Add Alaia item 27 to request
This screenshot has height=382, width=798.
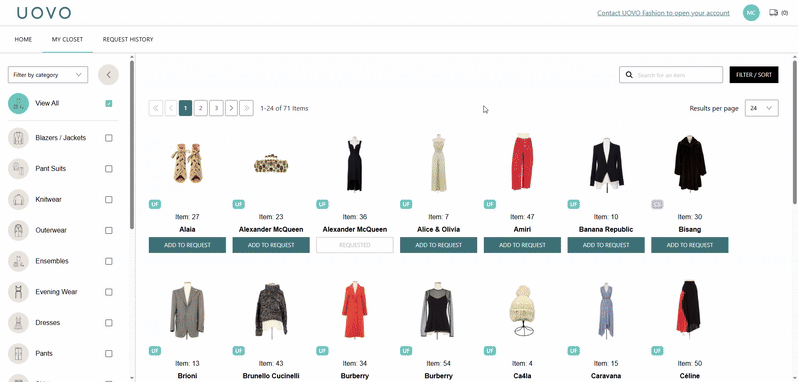pyautogui.click(x=187, y=245)
